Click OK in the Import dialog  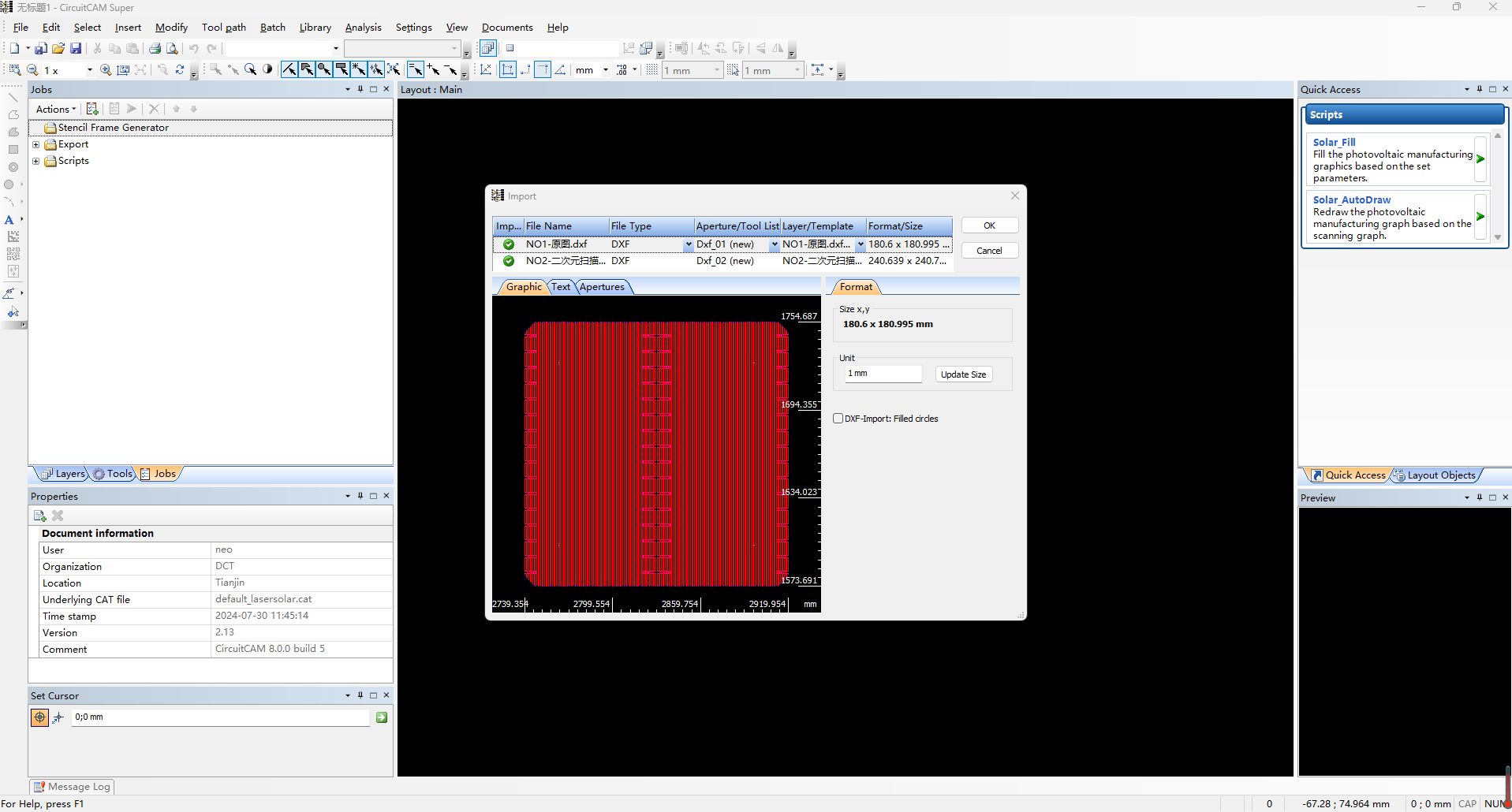[x=989, y=225]
